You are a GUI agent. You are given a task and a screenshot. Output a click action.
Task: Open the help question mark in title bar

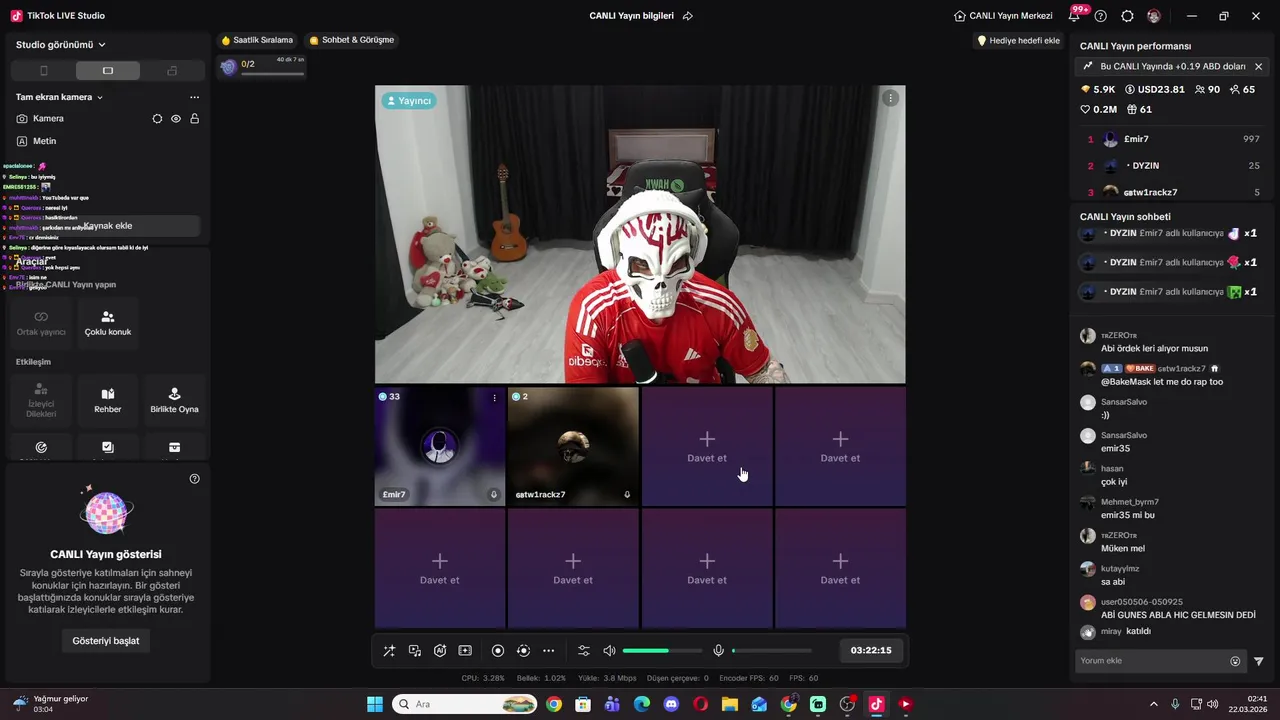tap(1101, 16)
